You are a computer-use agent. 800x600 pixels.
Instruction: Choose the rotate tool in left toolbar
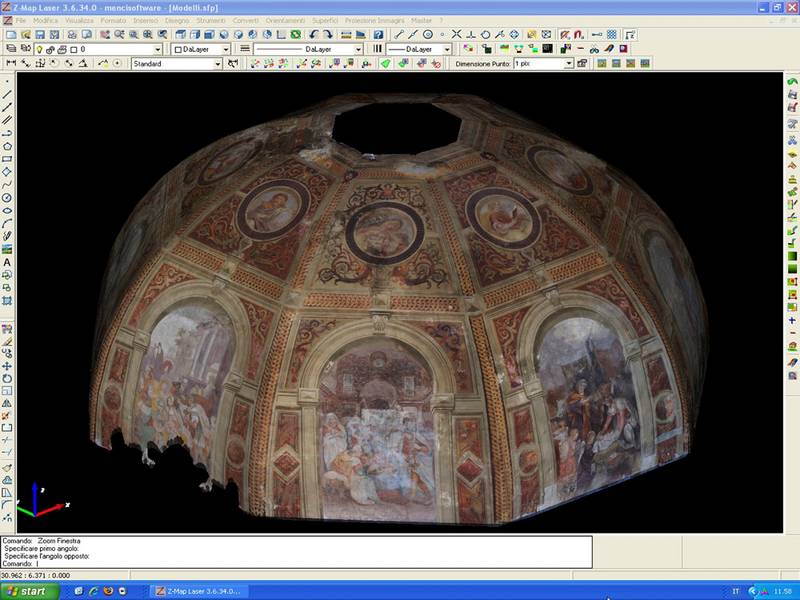coord(7,379)
